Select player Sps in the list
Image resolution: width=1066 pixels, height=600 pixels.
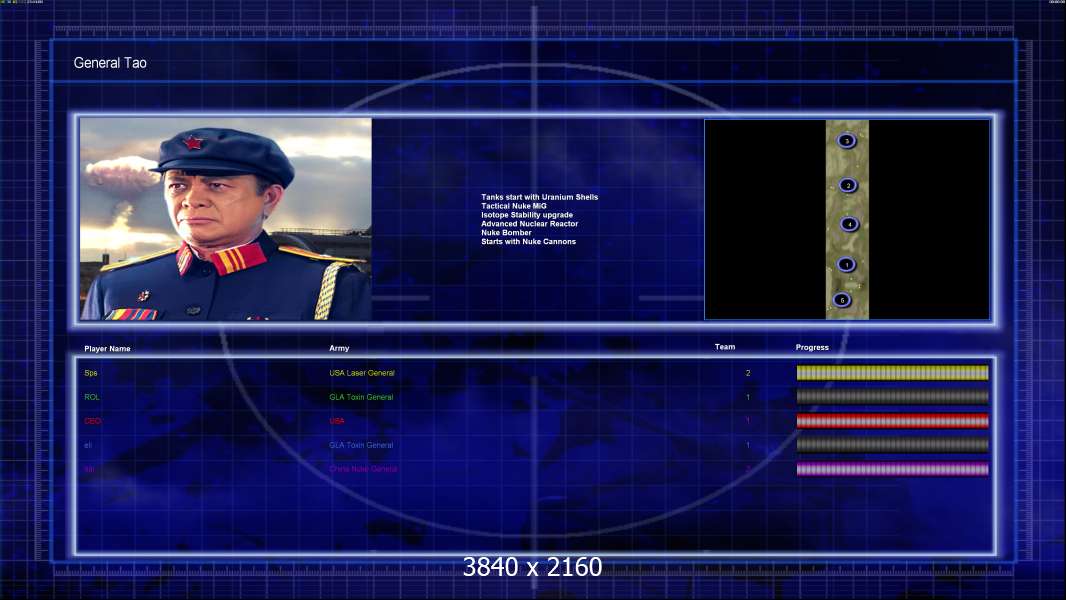91,373
